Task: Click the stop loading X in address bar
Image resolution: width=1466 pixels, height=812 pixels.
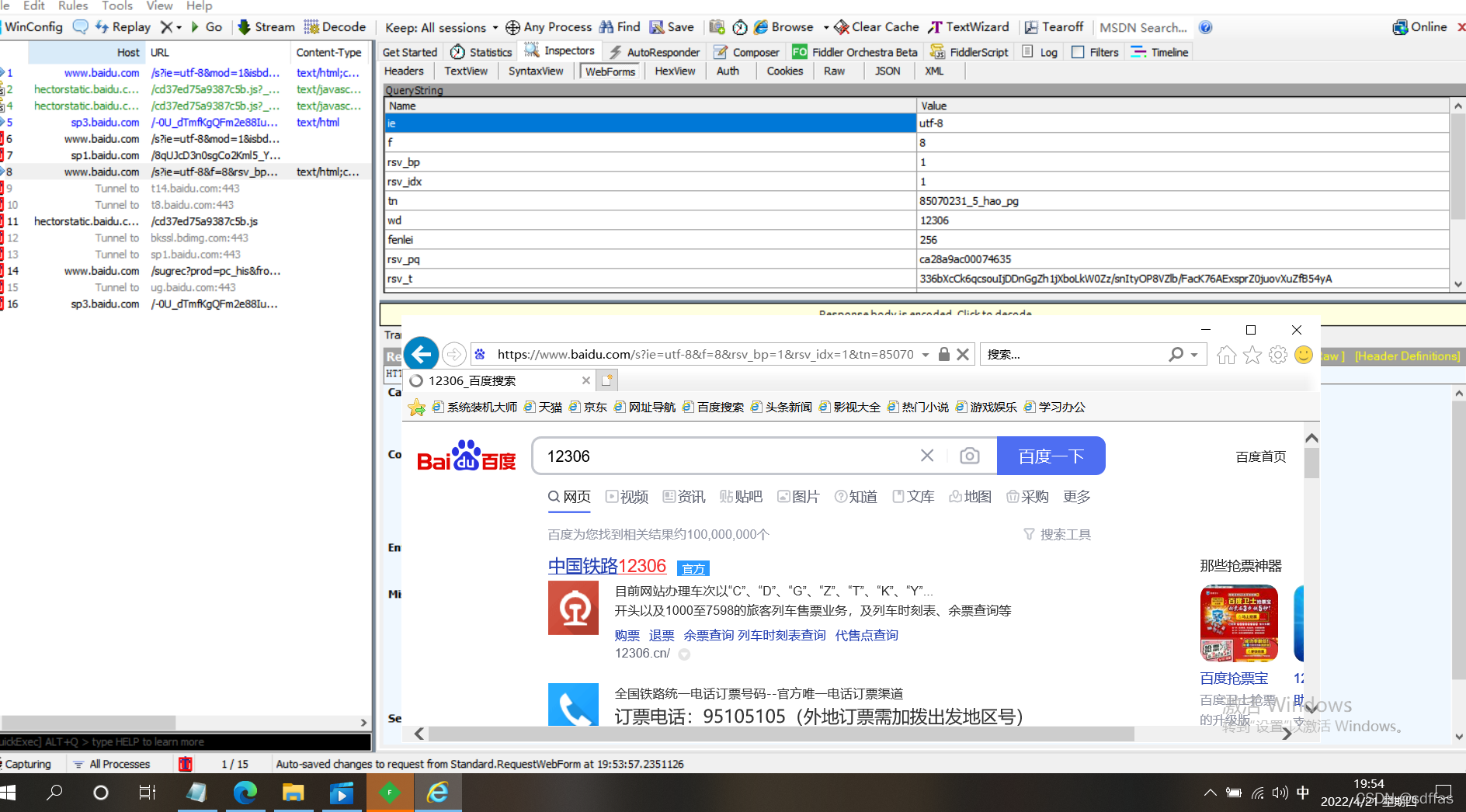Action: tap(963, 355)
